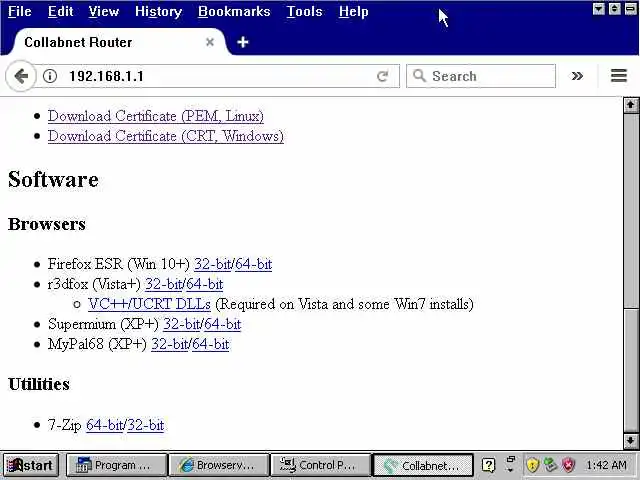640x480 pixels.
Task: Open site information icon in address bar
Action: (x=50, y=76)
